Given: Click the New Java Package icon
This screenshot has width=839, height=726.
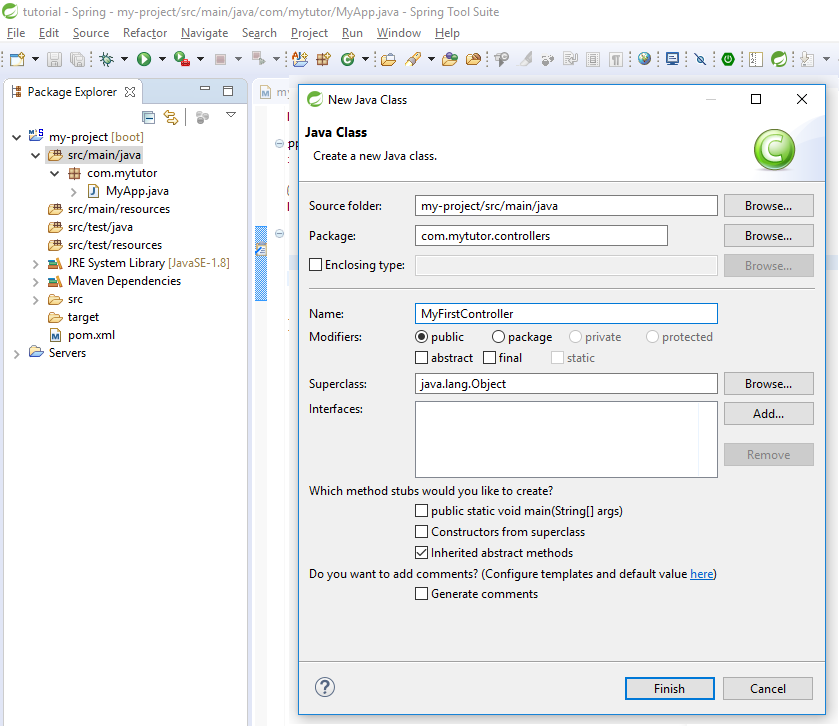Looking at the screenshot, I should click(324, 59).
